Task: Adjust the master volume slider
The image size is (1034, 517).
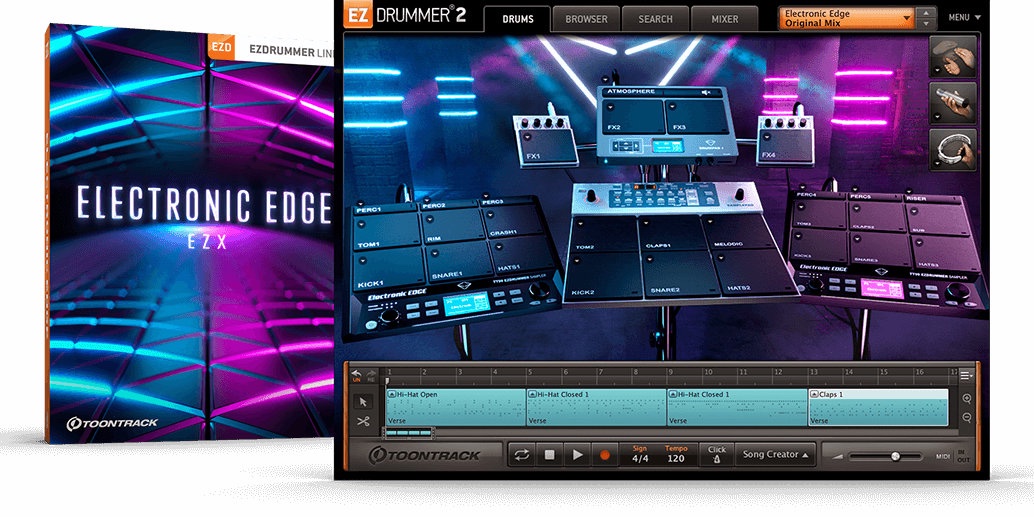Action: click(x=895, y=456)
